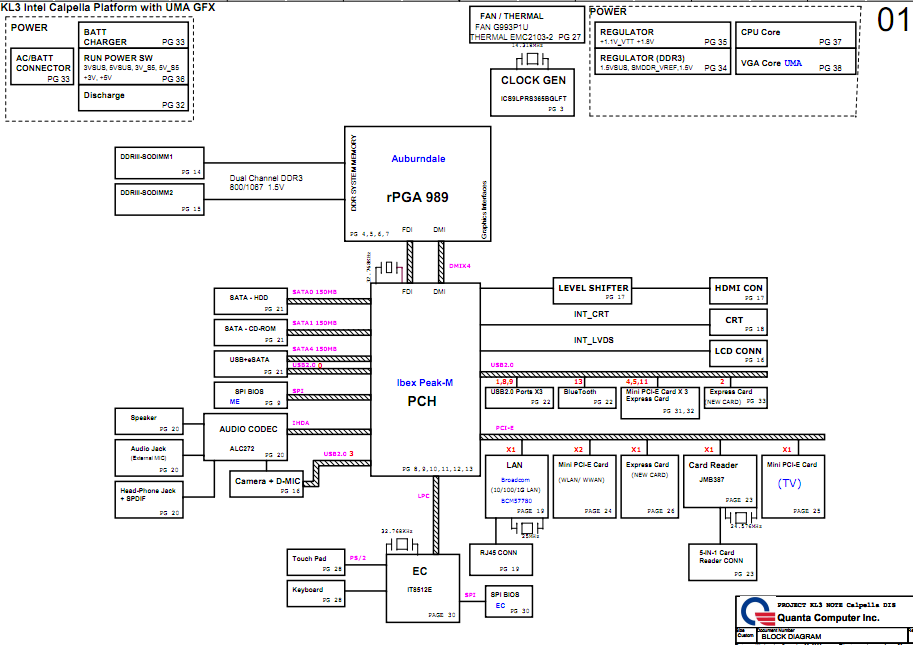This screenshot has height=645, width=913.
Task: Click the Card Reader JMB387 block
Action: 720,481
